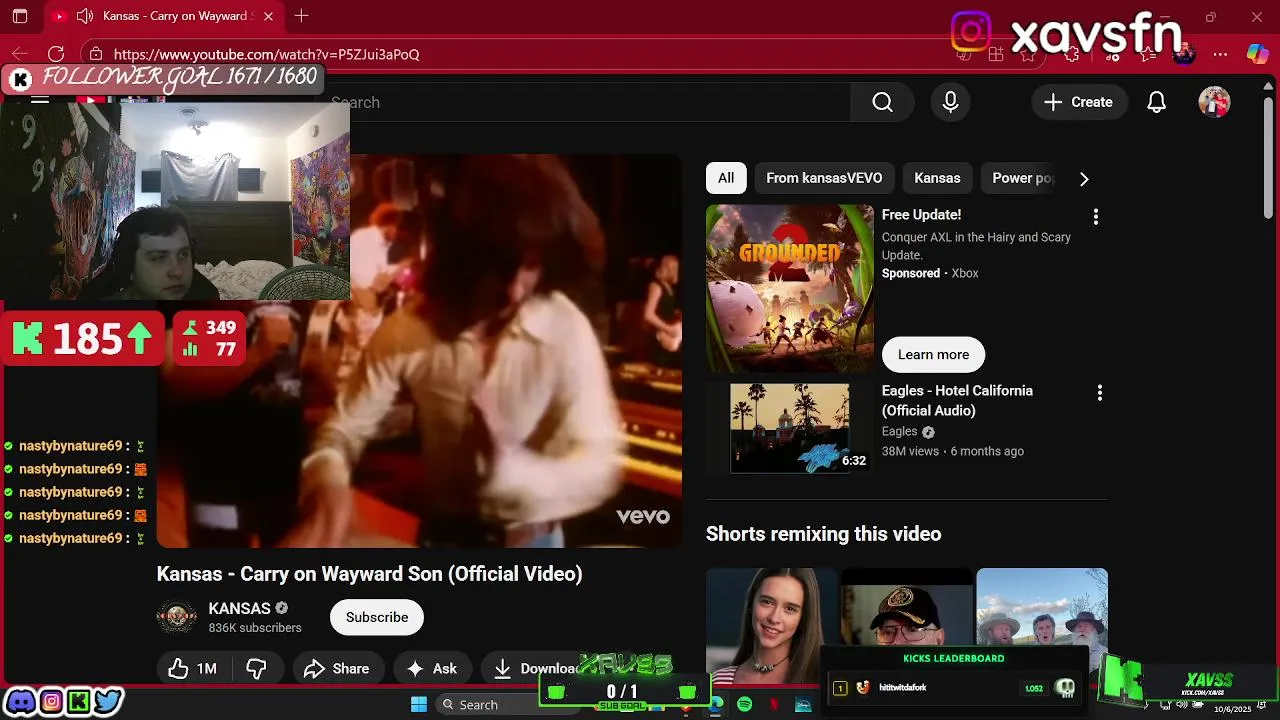This screenshot has width=1280, height=720.
Task: Select the Kansas filter chip
Action: coord(937,178)
